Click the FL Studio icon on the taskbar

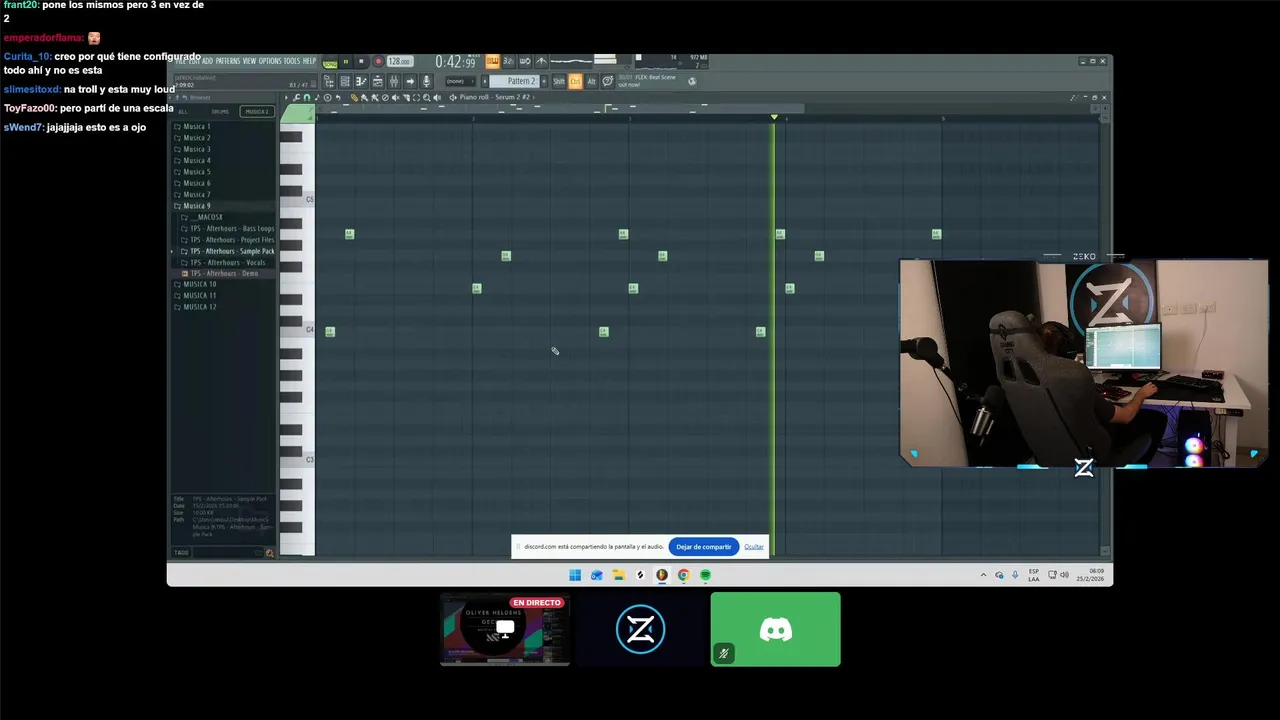coord(661,575)
